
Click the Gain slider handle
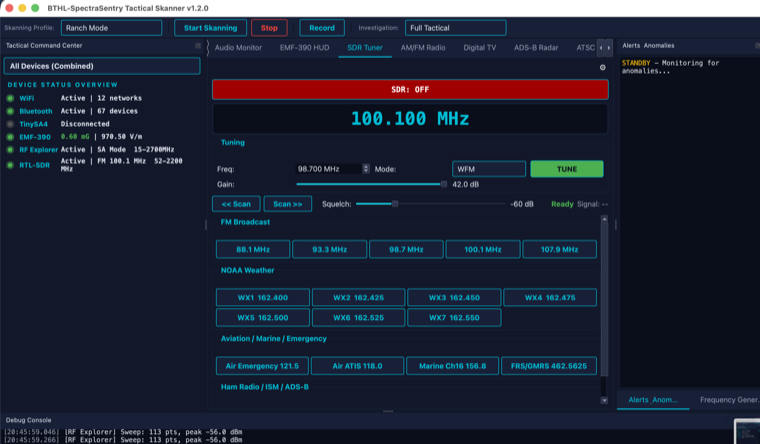coord(443,184)
